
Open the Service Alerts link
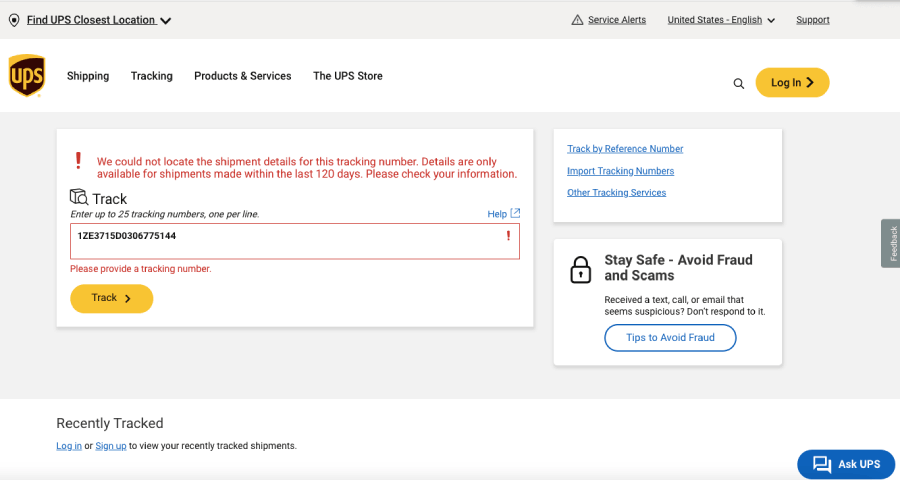coord(616,20)
